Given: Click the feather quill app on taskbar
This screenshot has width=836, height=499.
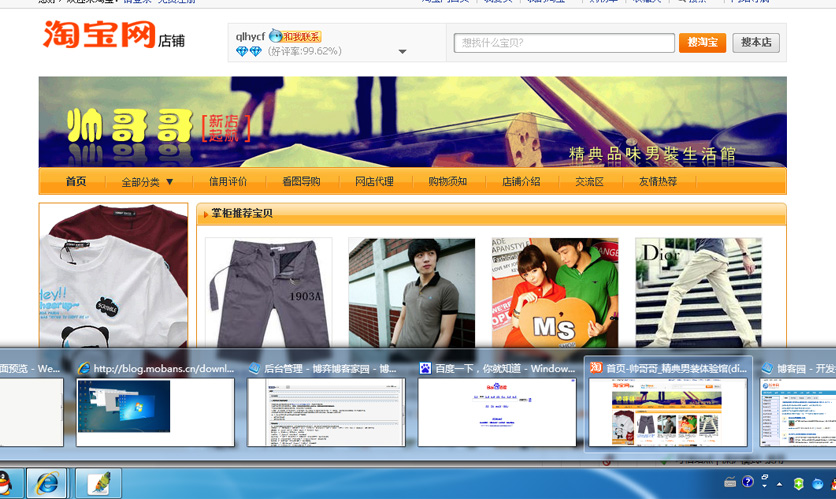Looking at the screenshot, I should click(98, 484).
